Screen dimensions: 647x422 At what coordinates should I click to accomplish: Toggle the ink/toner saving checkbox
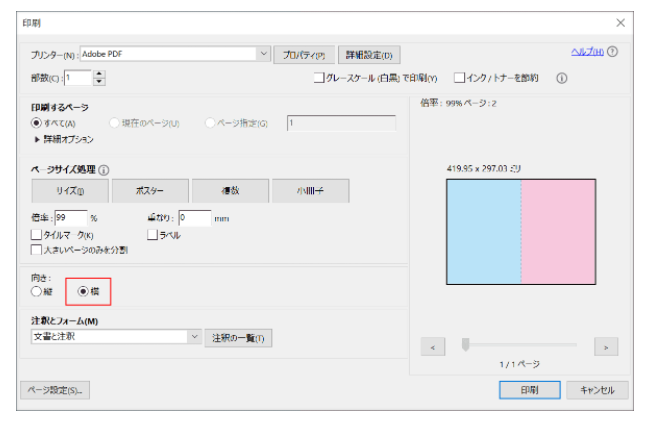[x=459, y=77]
